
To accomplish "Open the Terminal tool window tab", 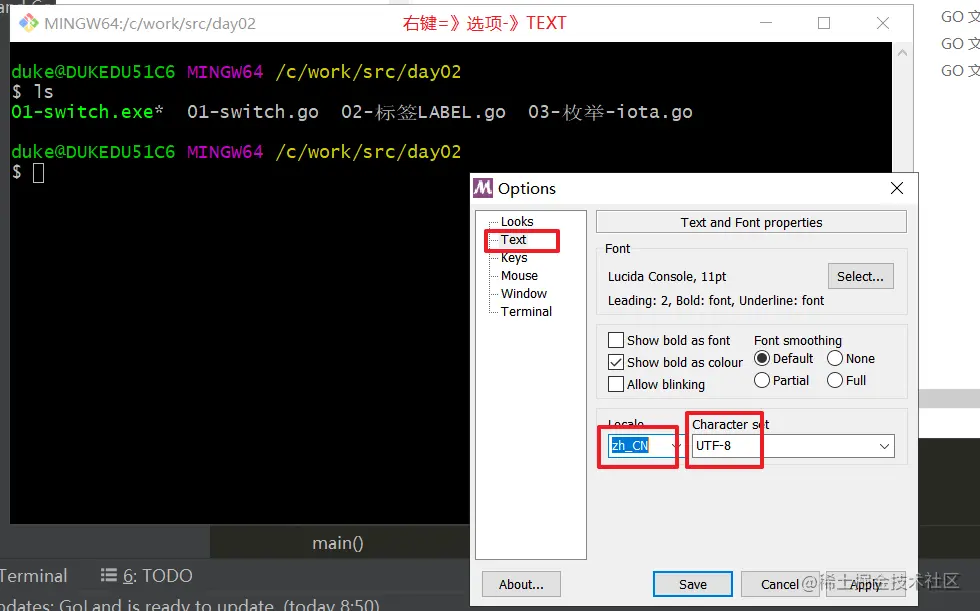I will point(33,575).
